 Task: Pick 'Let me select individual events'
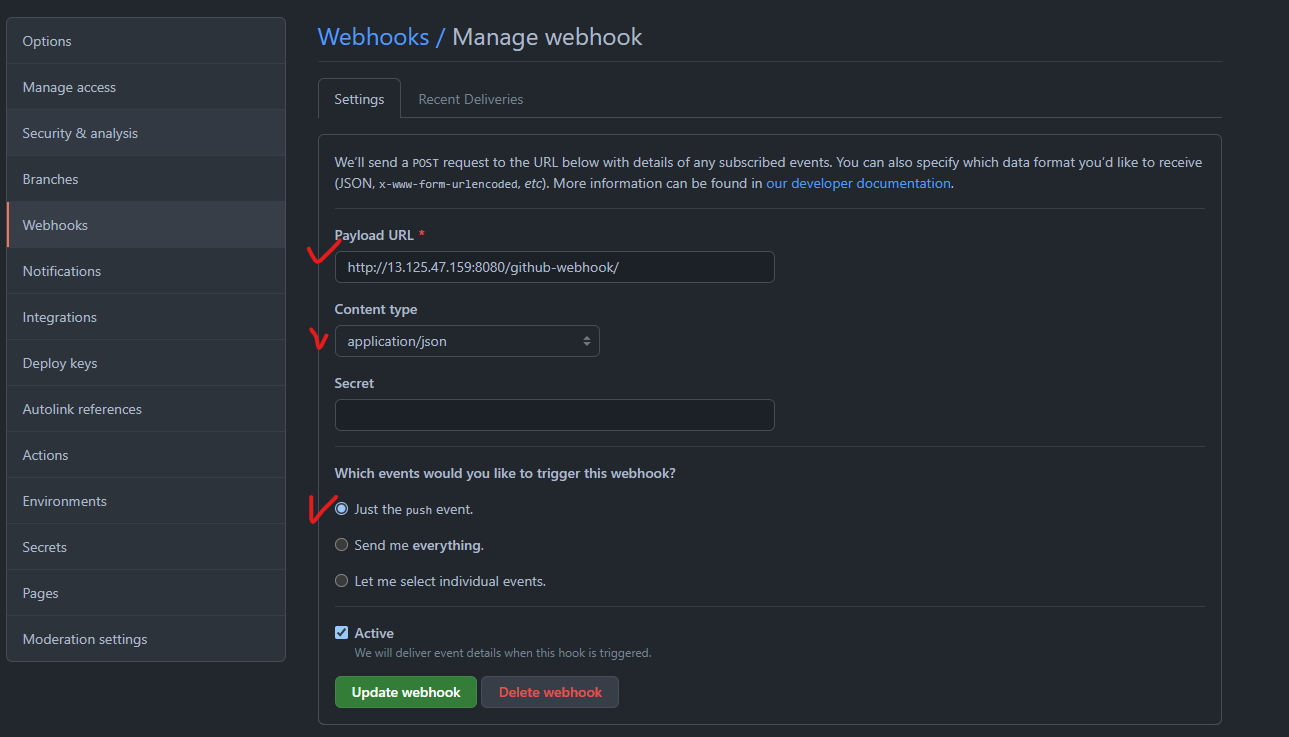point(342,581)
